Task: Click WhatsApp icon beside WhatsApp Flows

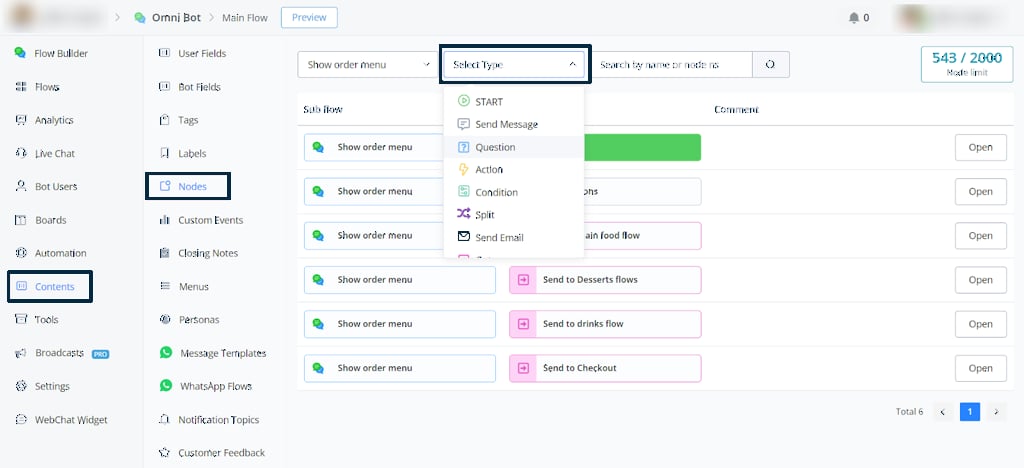Action: tap(166, 386)
